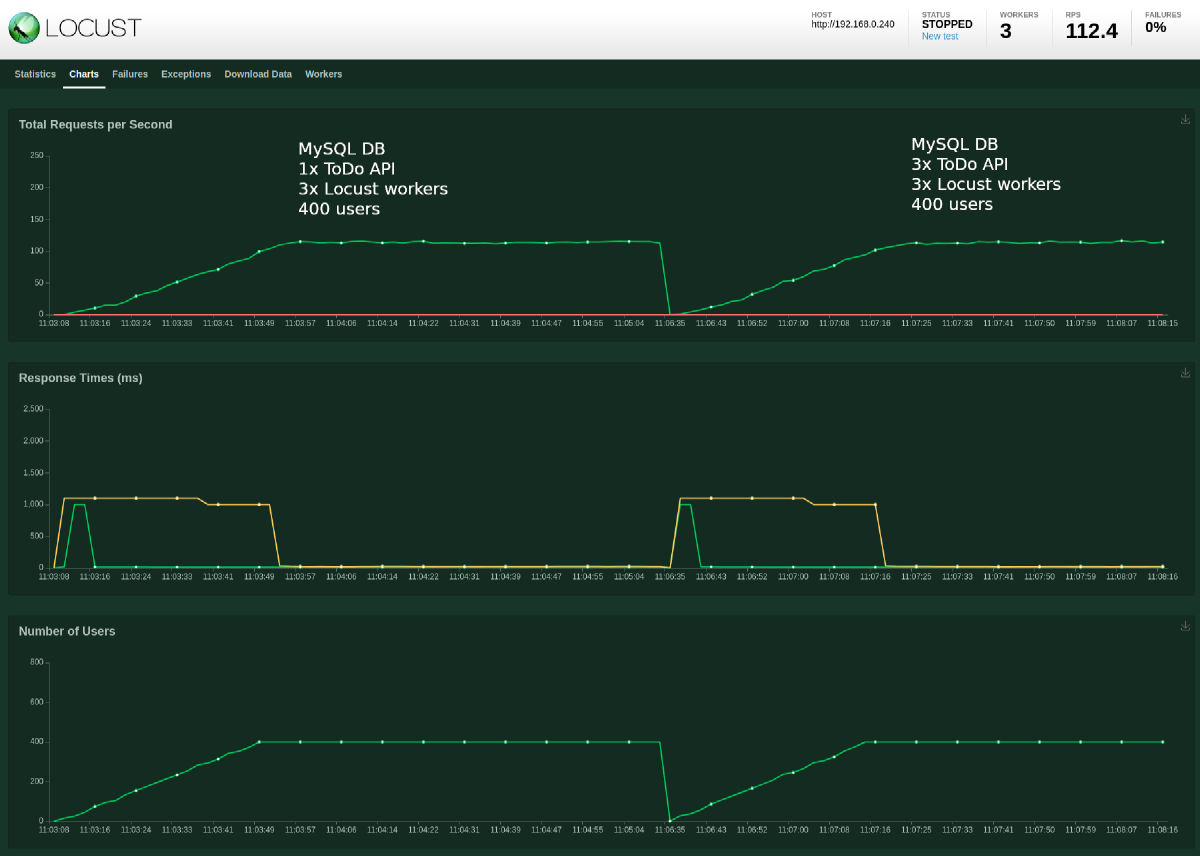This screenshot has width=1200, height=856.
Task: Click the 250 label on the requests axis
Action: (x=37, y=155)
